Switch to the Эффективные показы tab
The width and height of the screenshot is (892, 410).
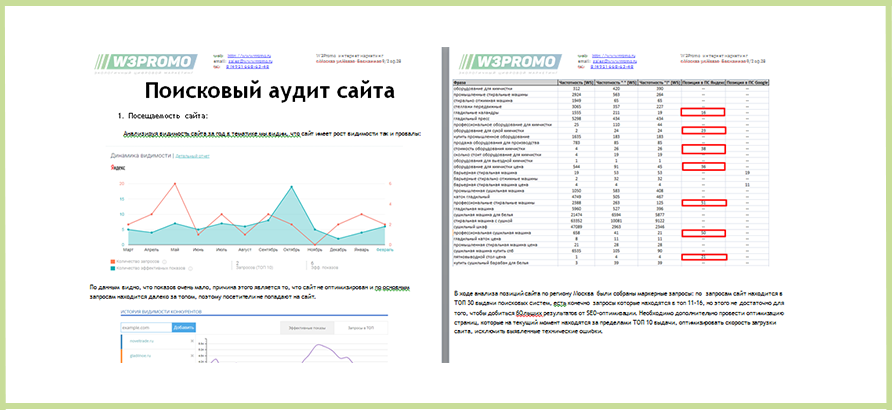pos(307,328)
